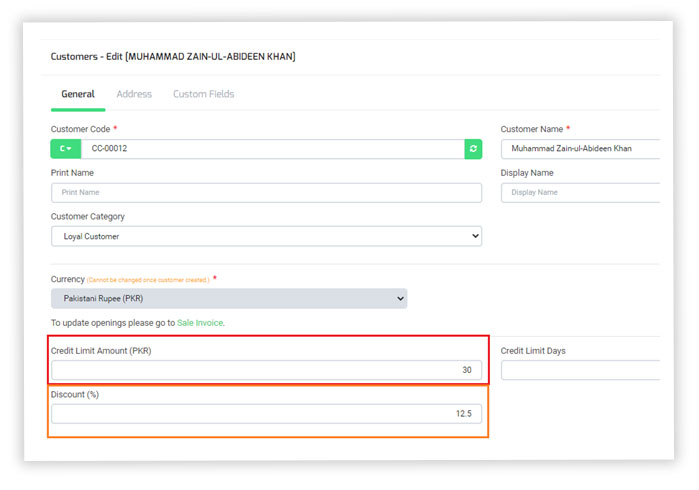This screenshot has width=699, height=490.
Task: Go to the Custom Fields tab
Action: click(203, 94)
